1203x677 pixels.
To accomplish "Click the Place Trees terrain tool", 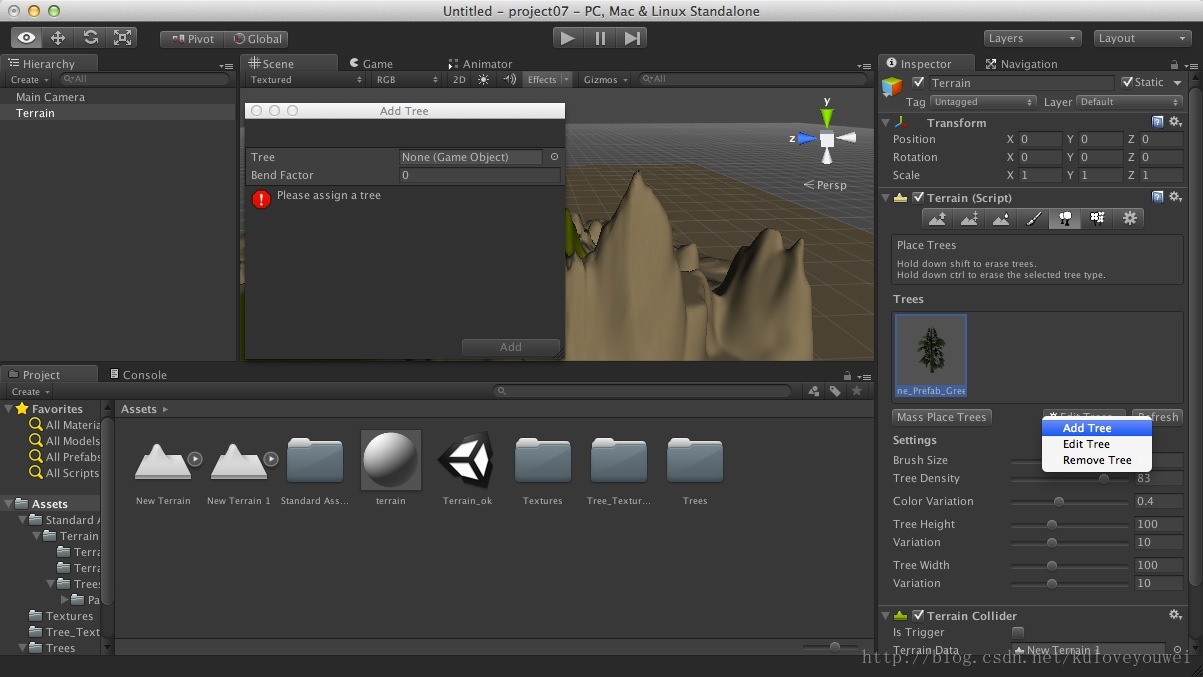I will click(1065, 218).
